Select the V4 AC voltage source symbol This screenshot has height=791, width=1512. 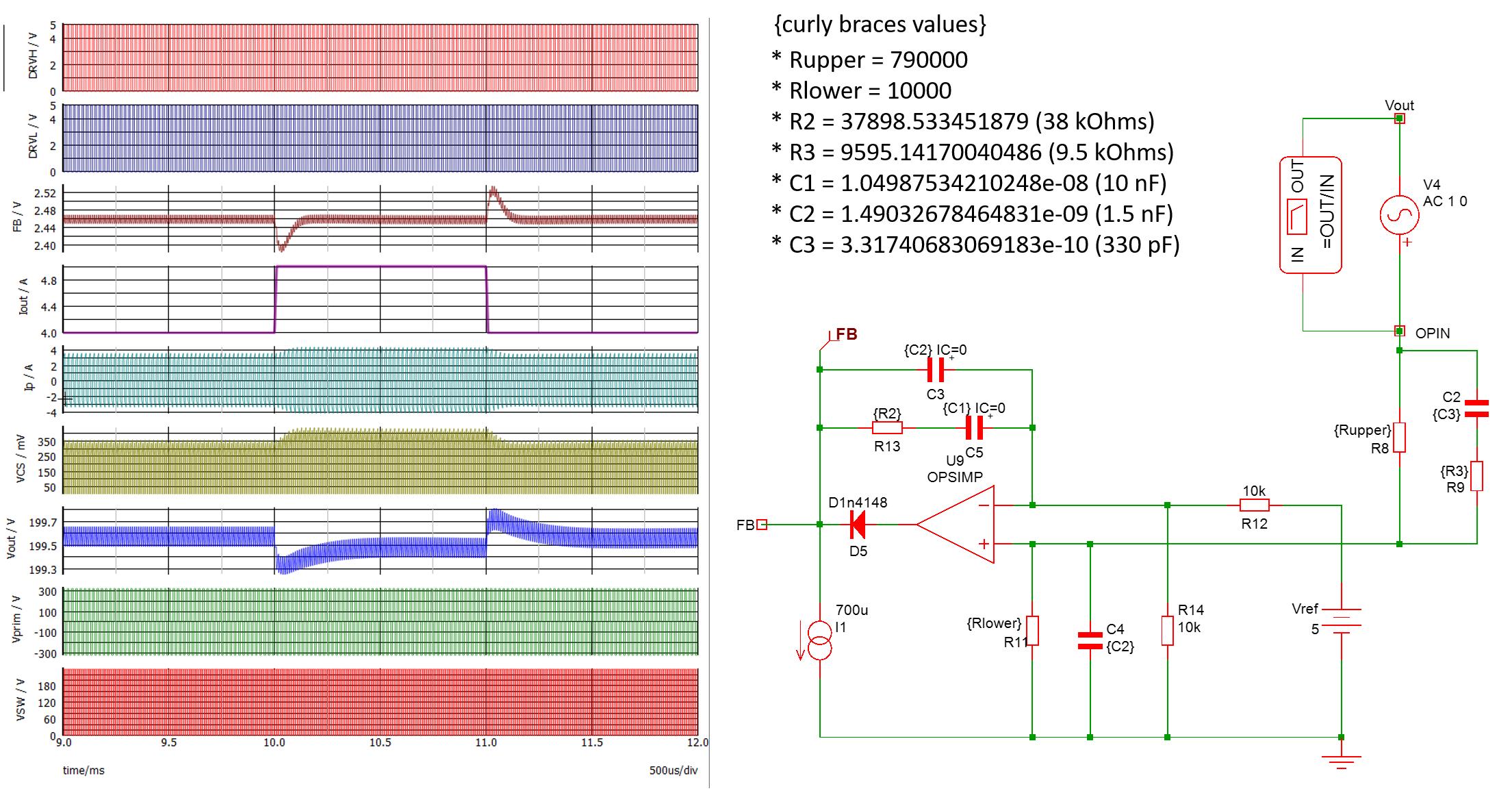(1399, 214)
